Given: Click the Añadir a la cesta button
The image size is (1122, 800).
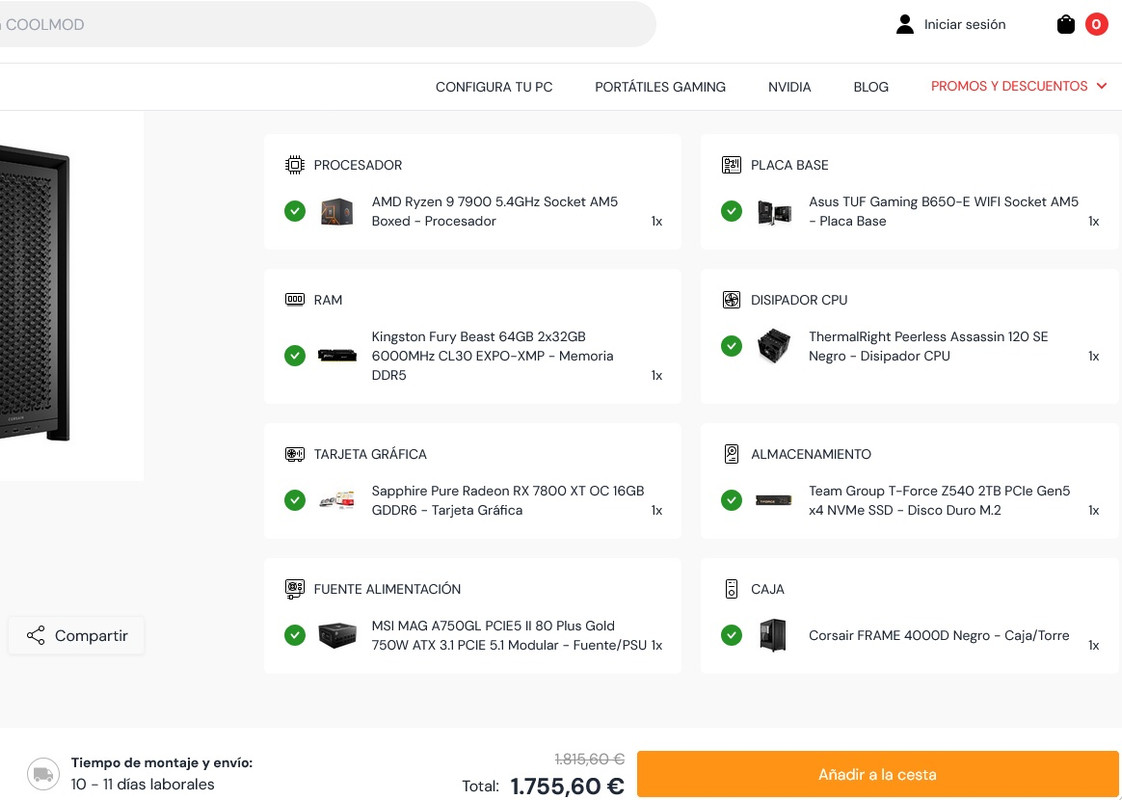Looking at the screenshot, I should 877,774.
